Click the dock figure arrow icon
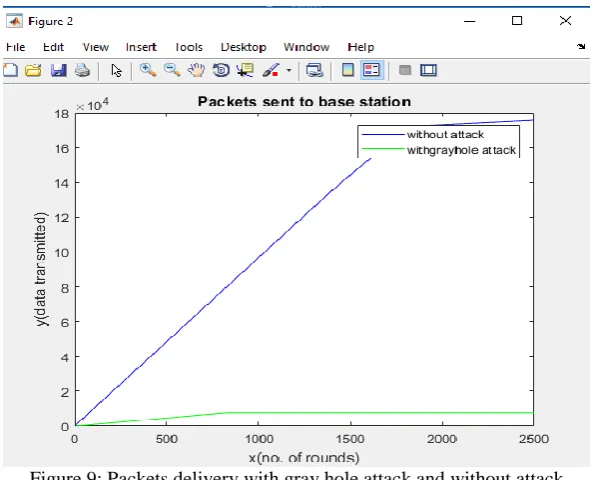Image resolution: width=593 pixels, height=480 pixels. click(x=581, y=47)
